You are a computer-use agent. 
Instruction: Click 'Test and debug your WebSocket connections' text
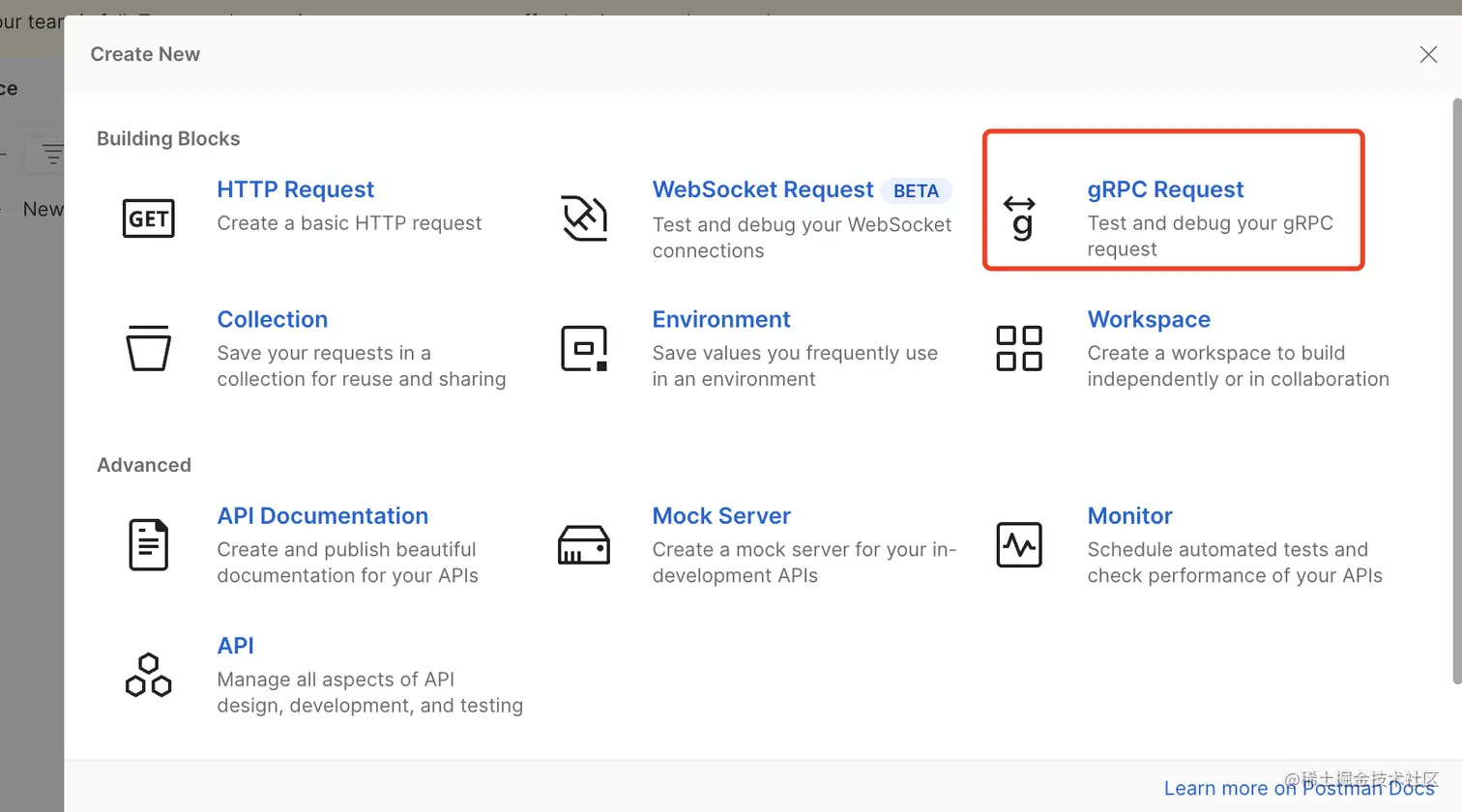pos(802,238)
